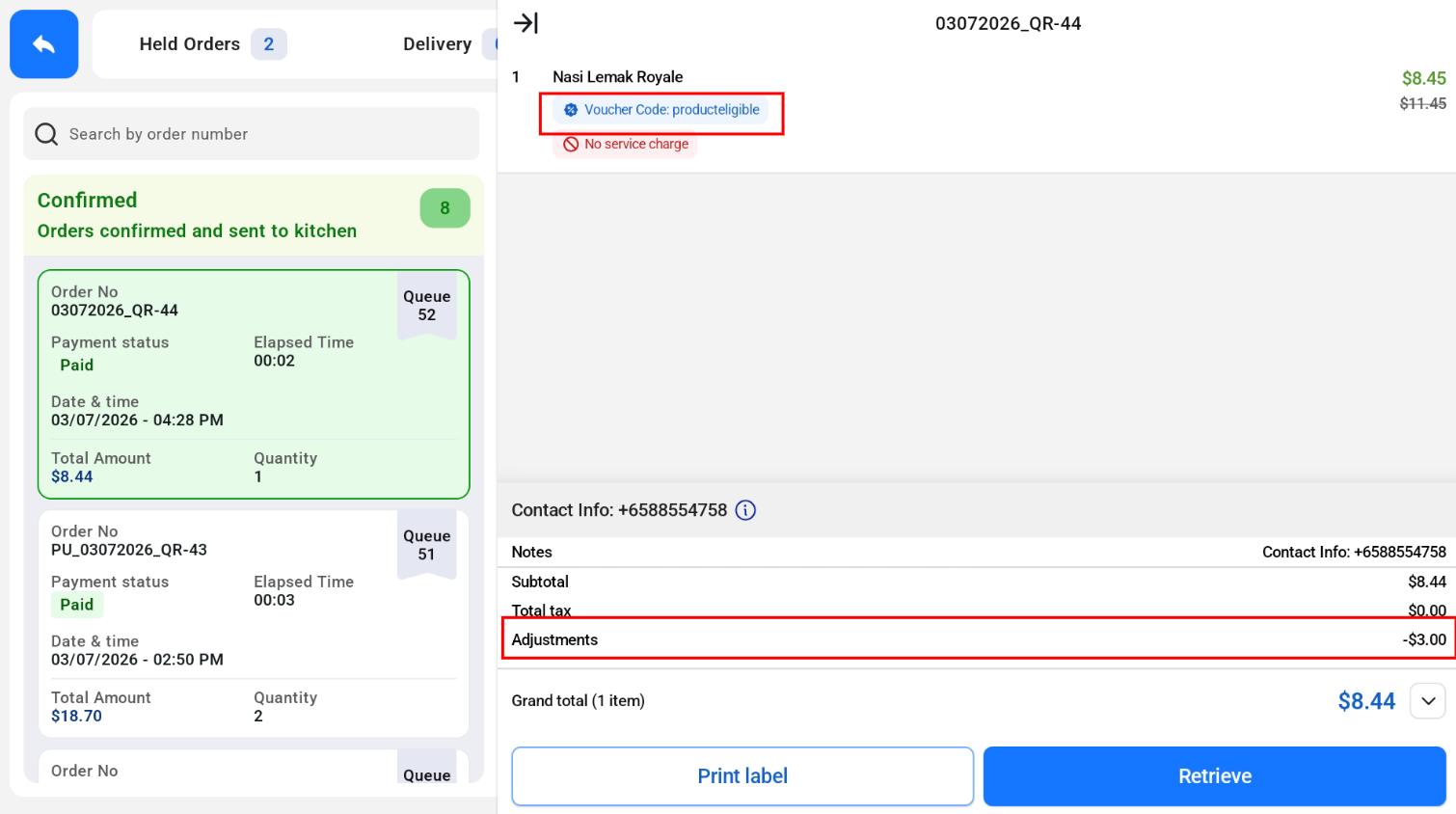
Task: Click the Elapsed Time 00:03 value
Action: [x=274, y=600]
